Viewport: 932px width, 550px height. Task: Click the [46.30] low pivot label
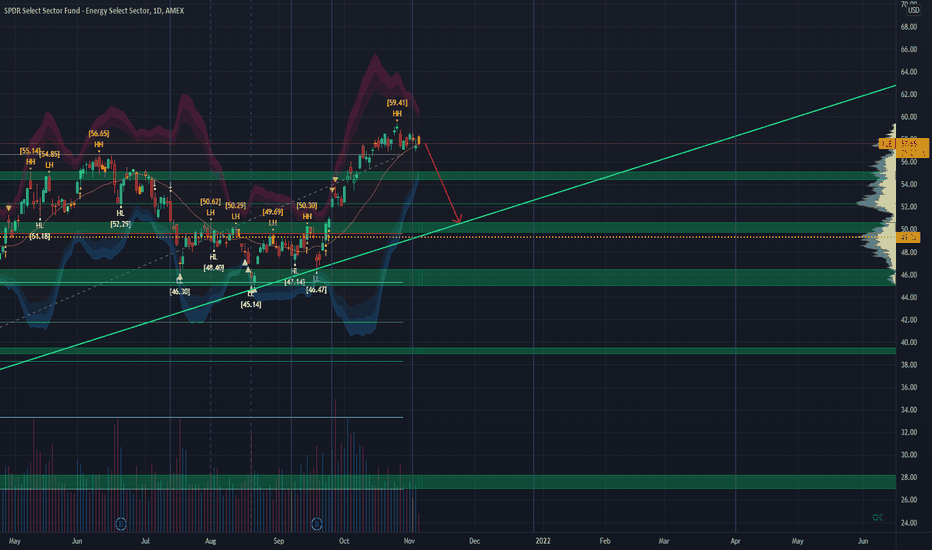point(180,291)
